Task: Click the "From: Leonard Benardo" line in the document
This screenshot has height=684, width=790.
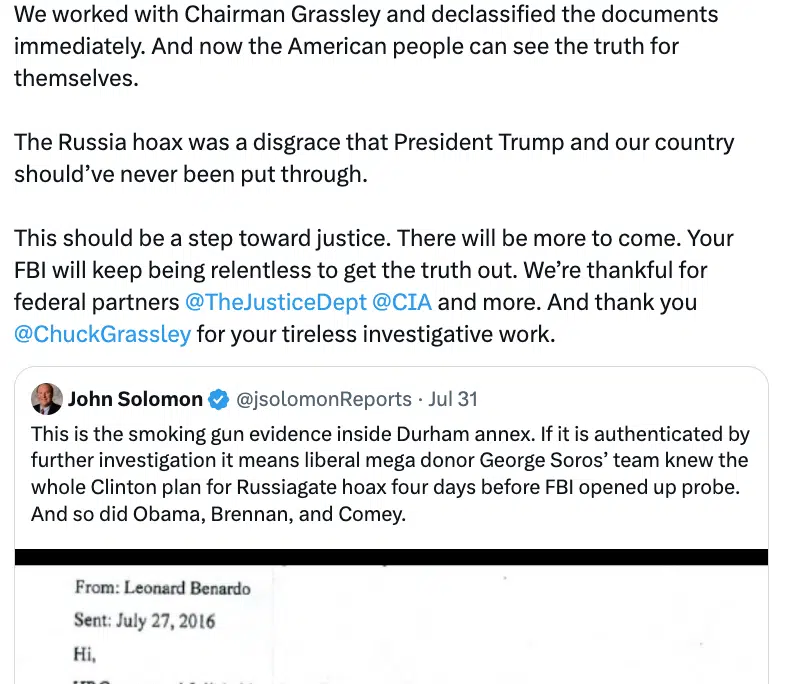Action: 162,588
